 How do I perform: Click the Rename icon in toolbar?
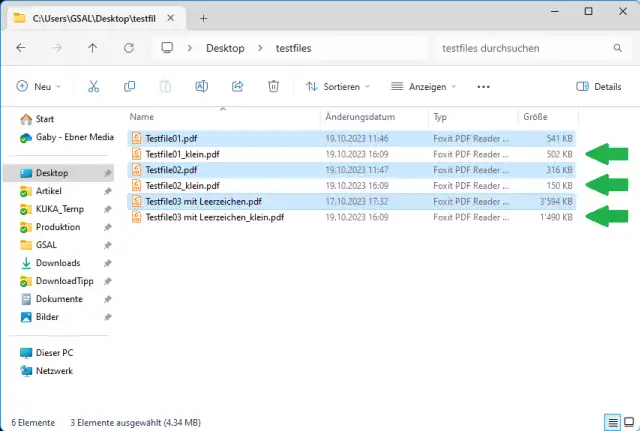click(x=201, y=87)
